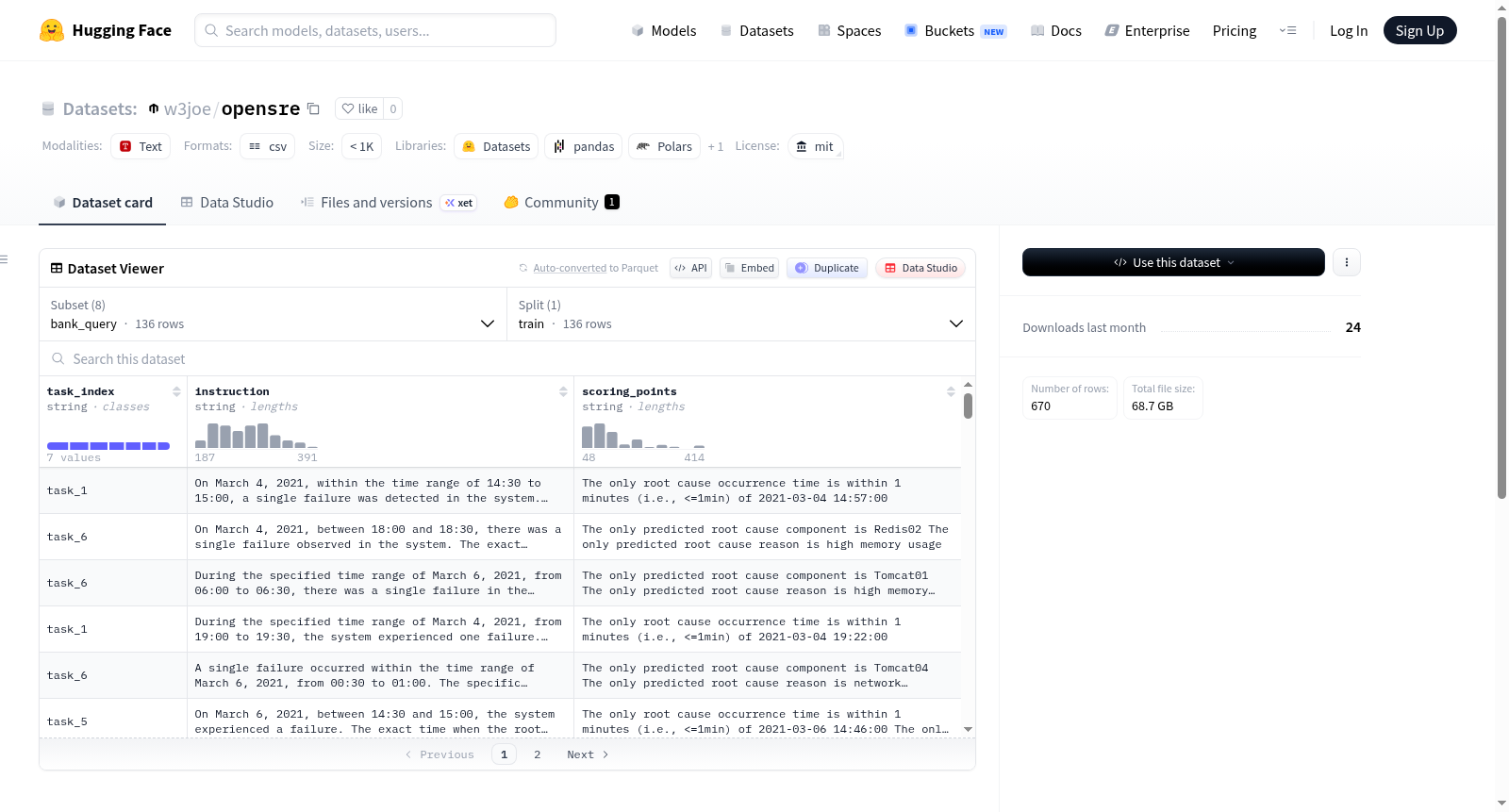Click the heart like button
Screen dimensions: 1509x812
point(359,108)
